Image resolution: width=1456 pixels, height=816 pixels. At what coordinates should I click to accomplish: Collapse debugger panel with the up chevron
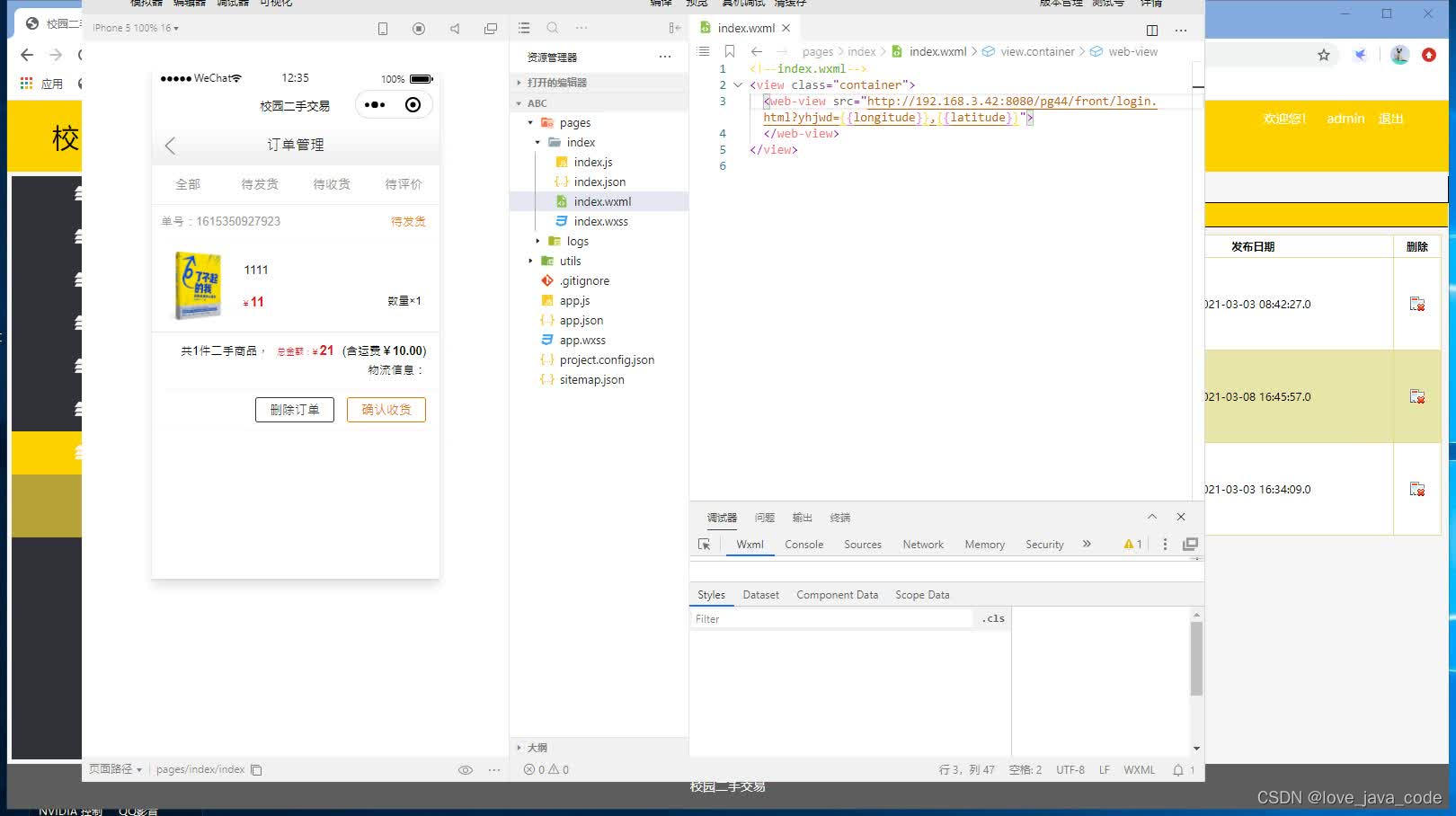click(1152, 517)
